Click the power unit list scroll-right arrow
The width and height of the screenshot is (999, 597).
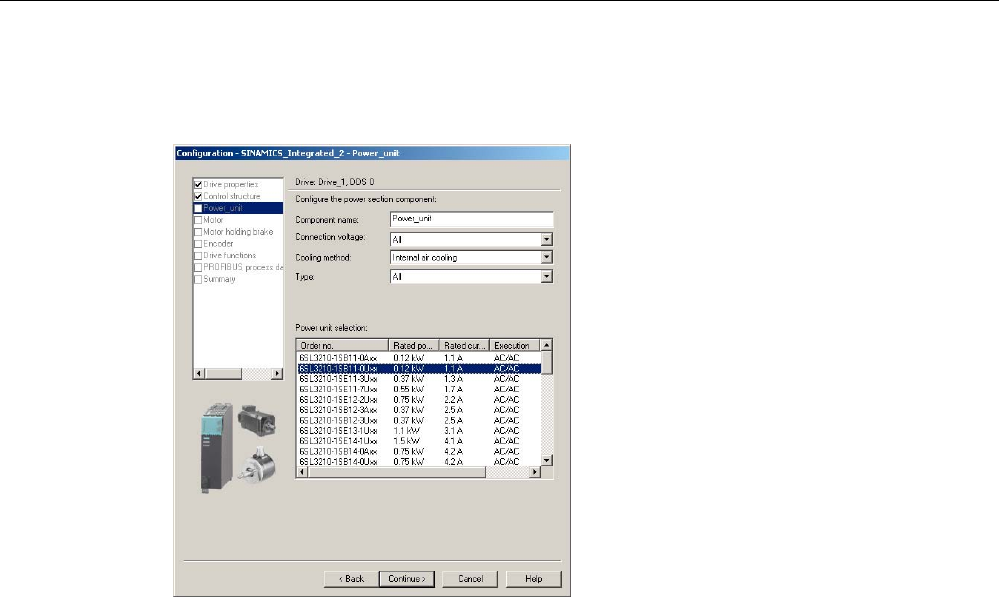click(x=535, y=472)
